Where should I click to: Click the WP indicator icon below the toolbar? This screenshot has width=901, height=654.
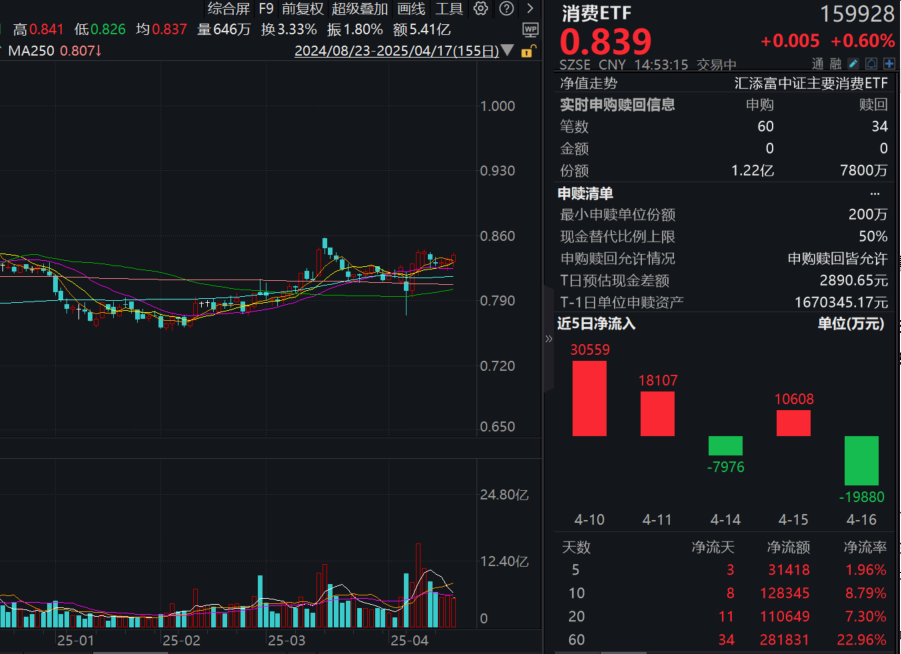point(530,29)
